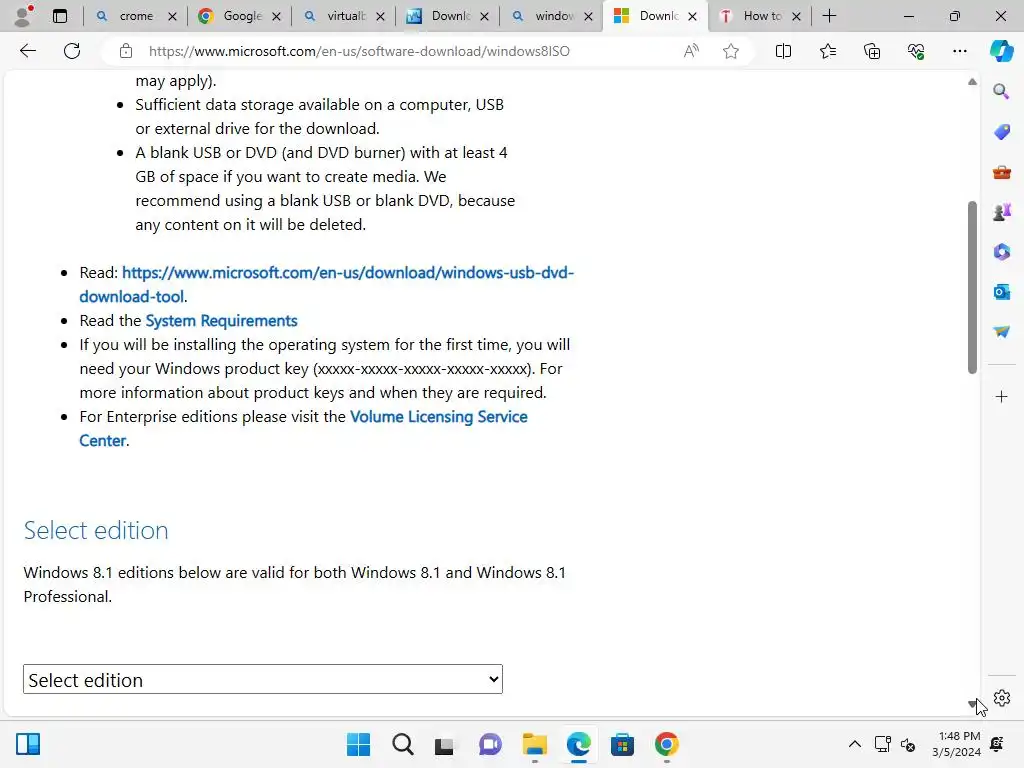Open sidebar Games chess icon

click(1001, 212)
